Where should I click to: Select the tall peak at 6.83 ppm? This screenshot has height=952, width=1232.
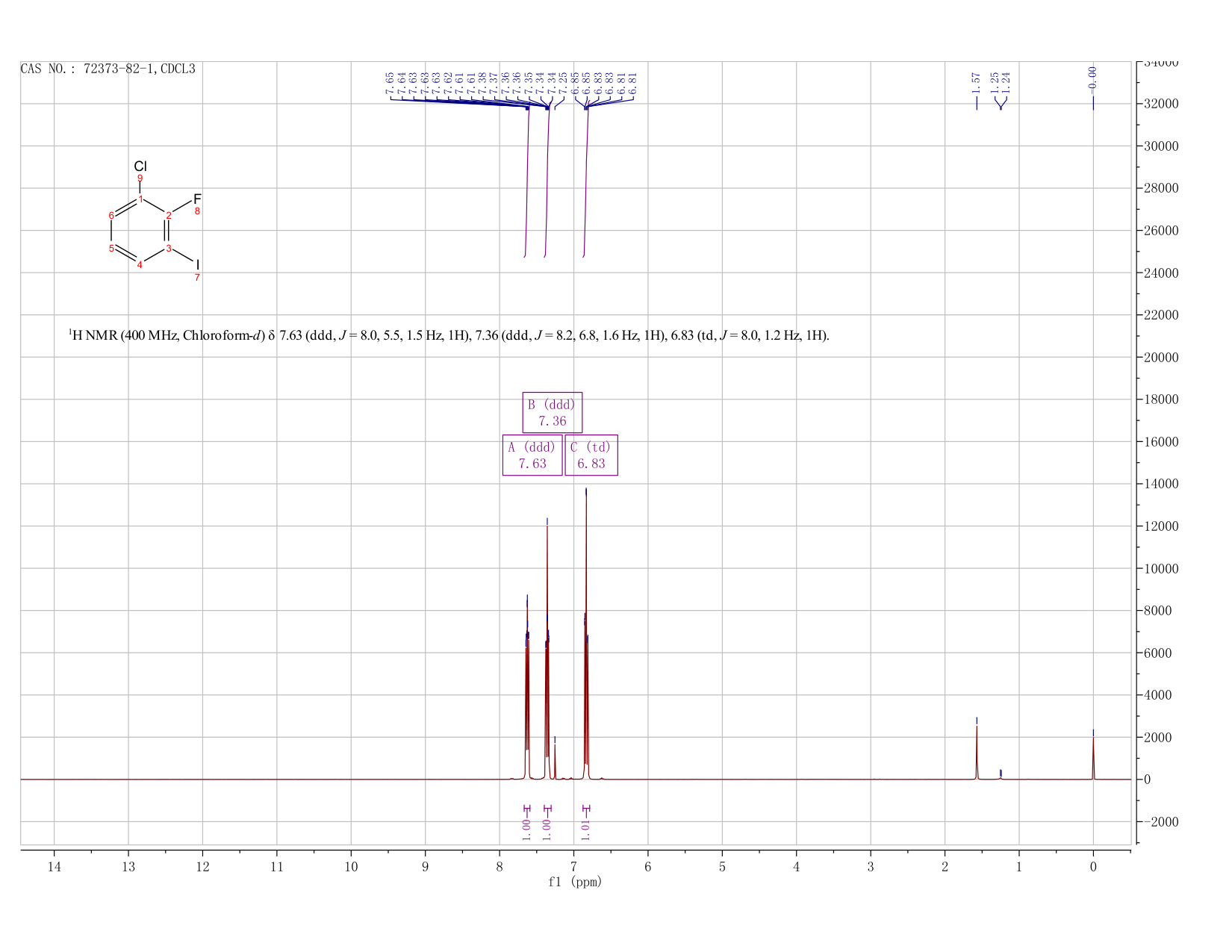tap(586, 635)
